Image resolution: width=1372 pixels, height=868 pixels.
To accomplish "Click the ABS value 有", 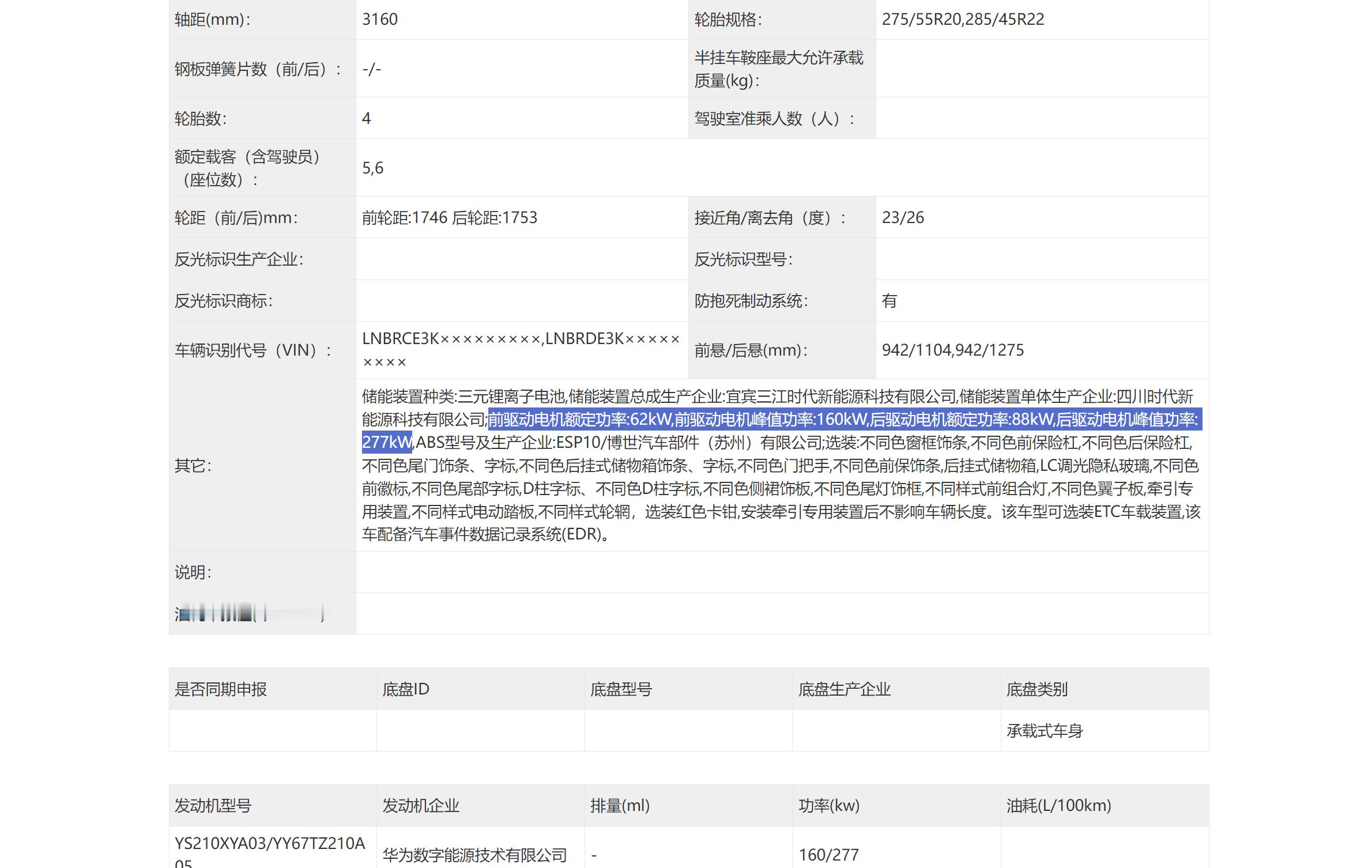I will click(x=889, y=300).
